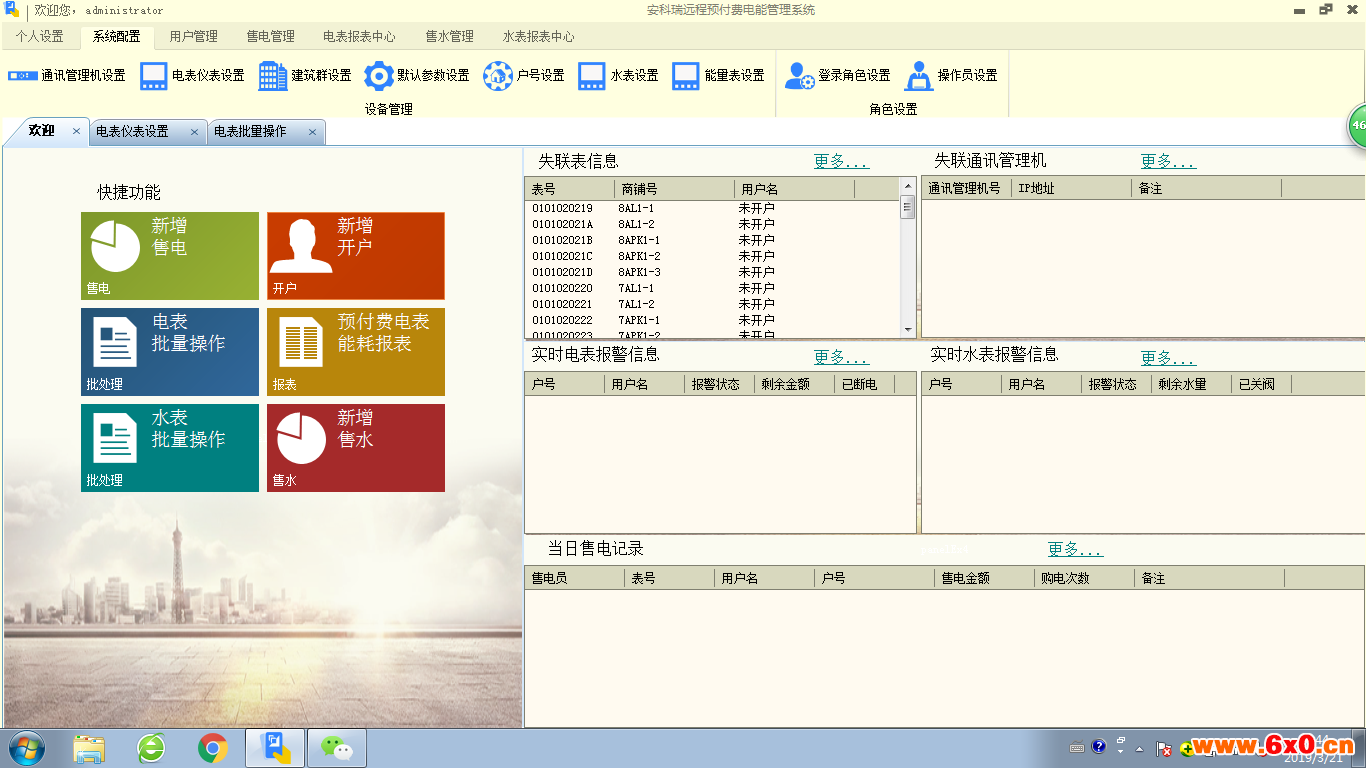
Task: Click 剩余水量 column header
Action: point(1192,384)
